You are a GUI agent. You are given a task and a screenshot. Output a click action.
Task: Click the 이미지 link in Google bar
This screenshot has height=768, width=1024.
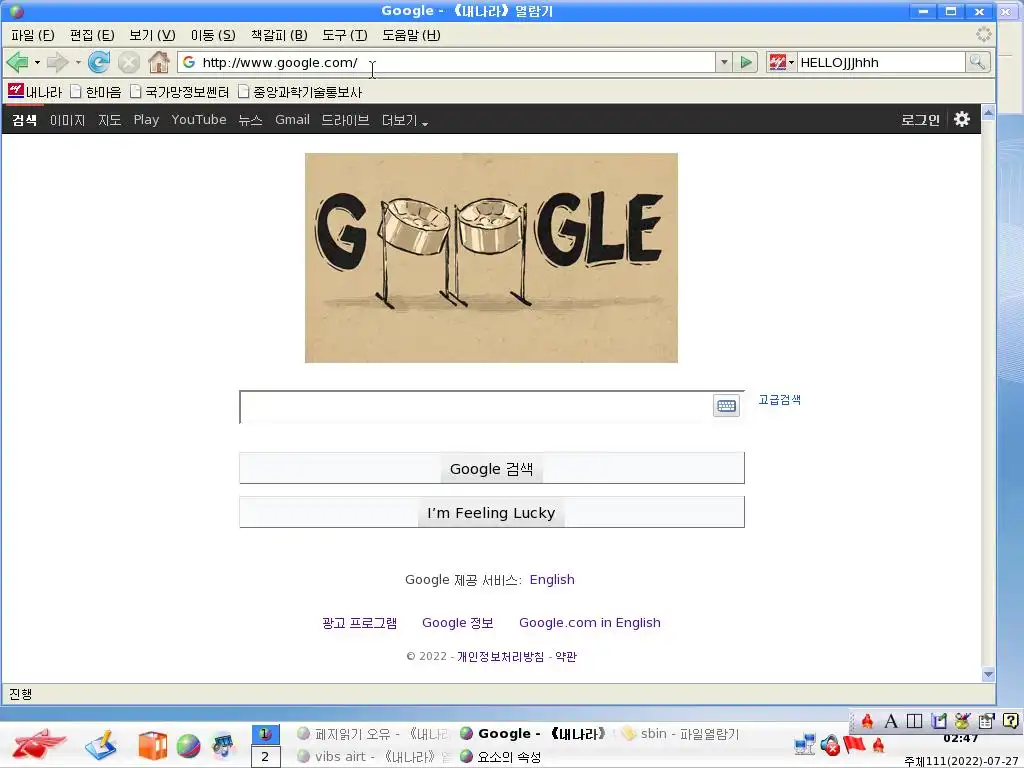(x=68, y=120)
